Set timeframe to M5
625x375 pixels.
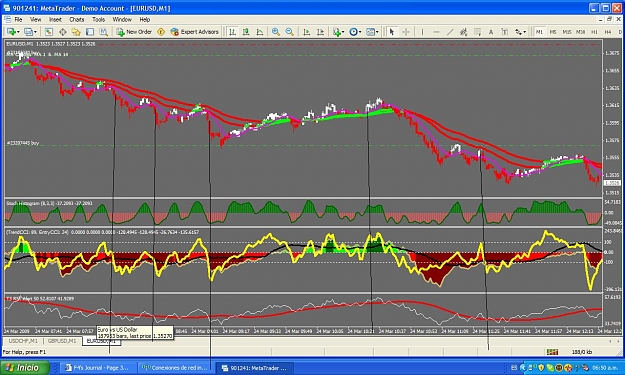553,32
